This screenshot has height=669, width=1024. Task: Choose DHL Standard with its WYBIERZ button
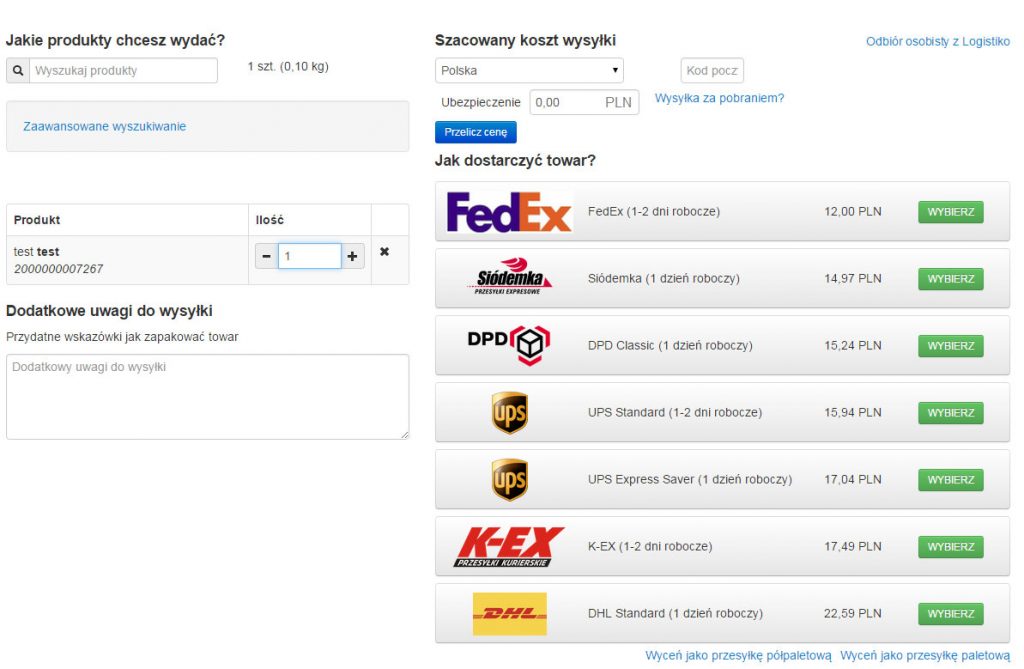tap(950, 613)
